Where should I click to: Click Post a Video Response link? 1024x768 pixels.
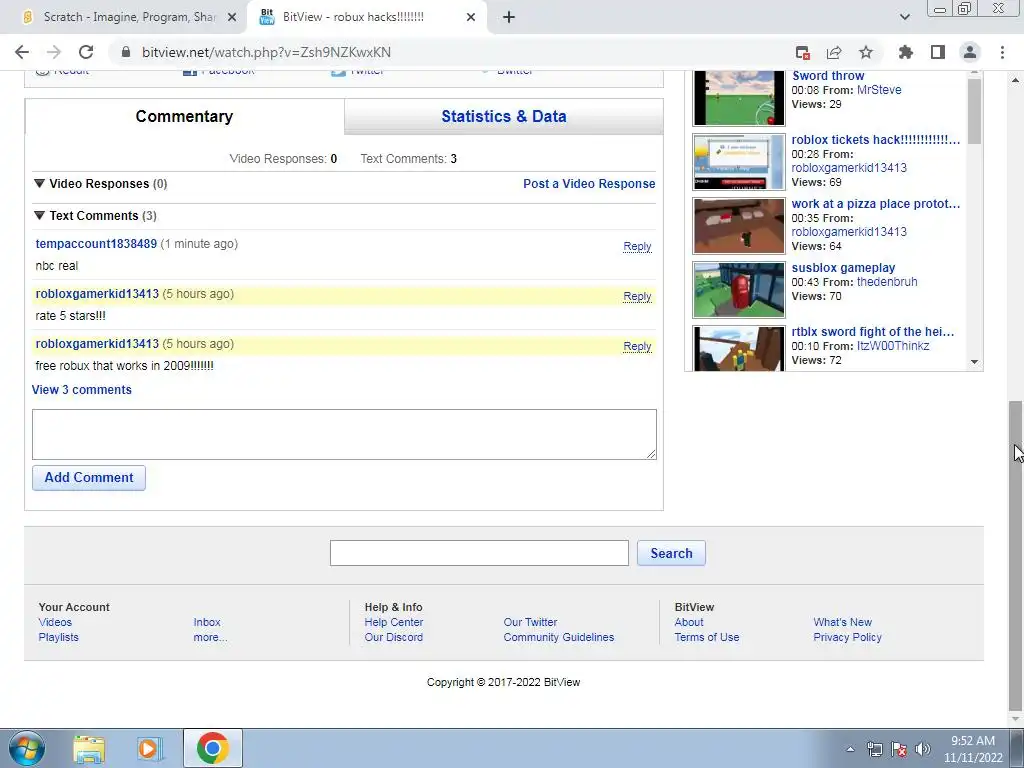click(589, 184)
